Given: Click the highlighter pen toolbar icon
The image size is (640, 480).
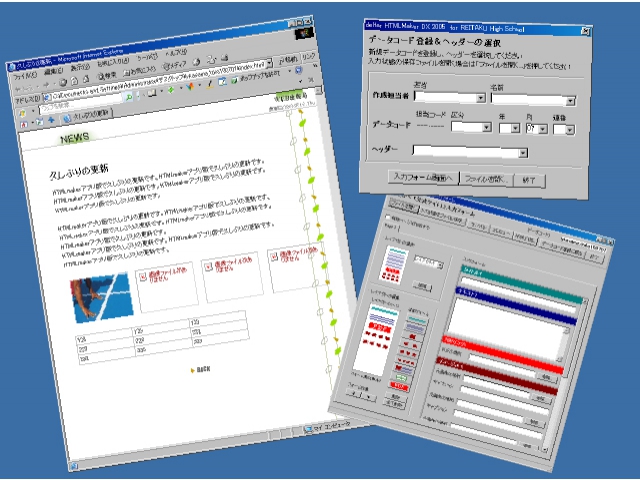Looking at the screenshot, I should (x=210, y=85).
